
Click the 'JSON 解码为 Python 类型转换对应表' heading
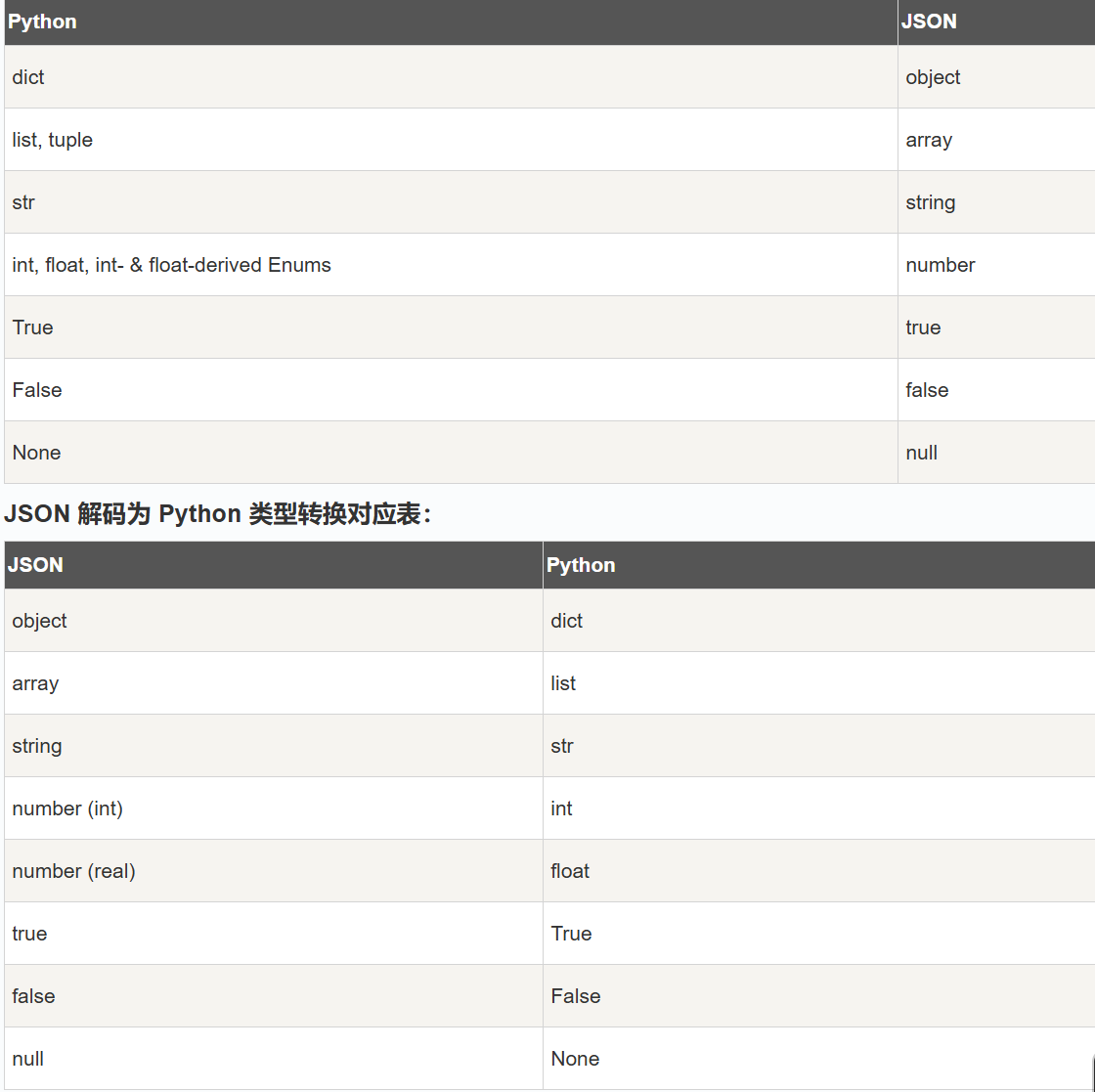tap(217, 514)
